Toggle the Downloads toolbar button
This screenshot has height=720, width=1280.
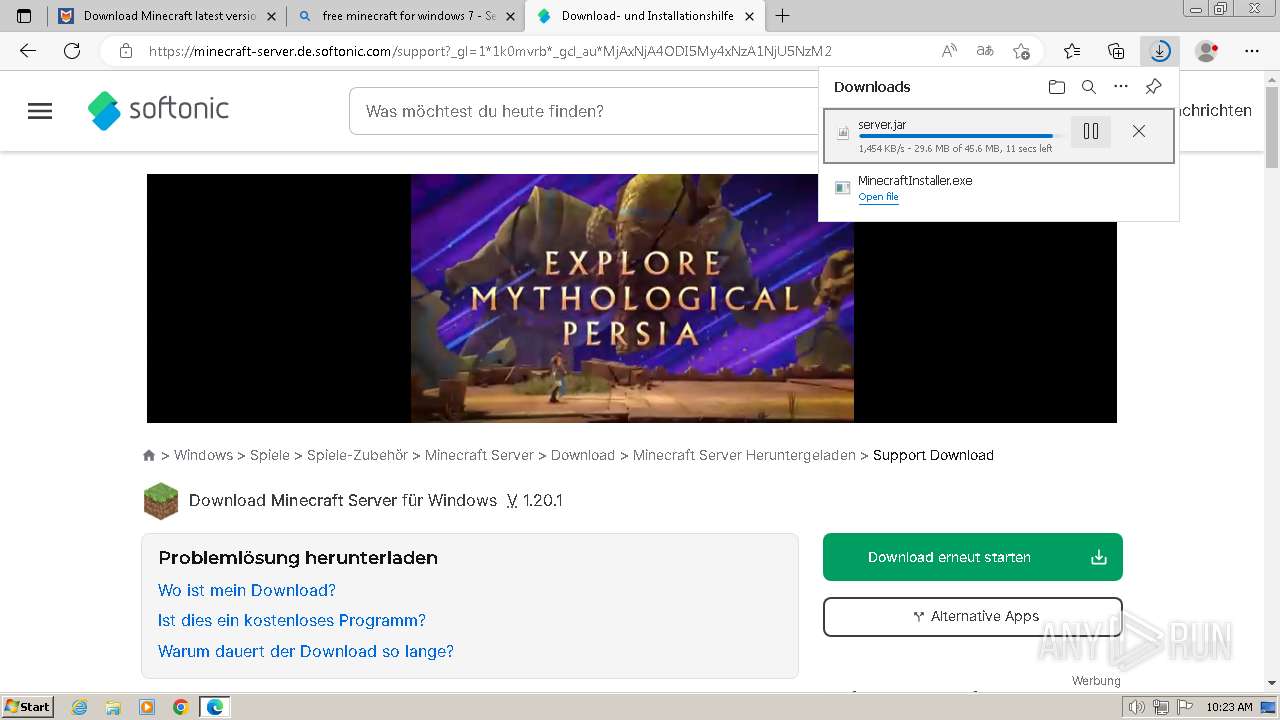tap(1160, 51)
